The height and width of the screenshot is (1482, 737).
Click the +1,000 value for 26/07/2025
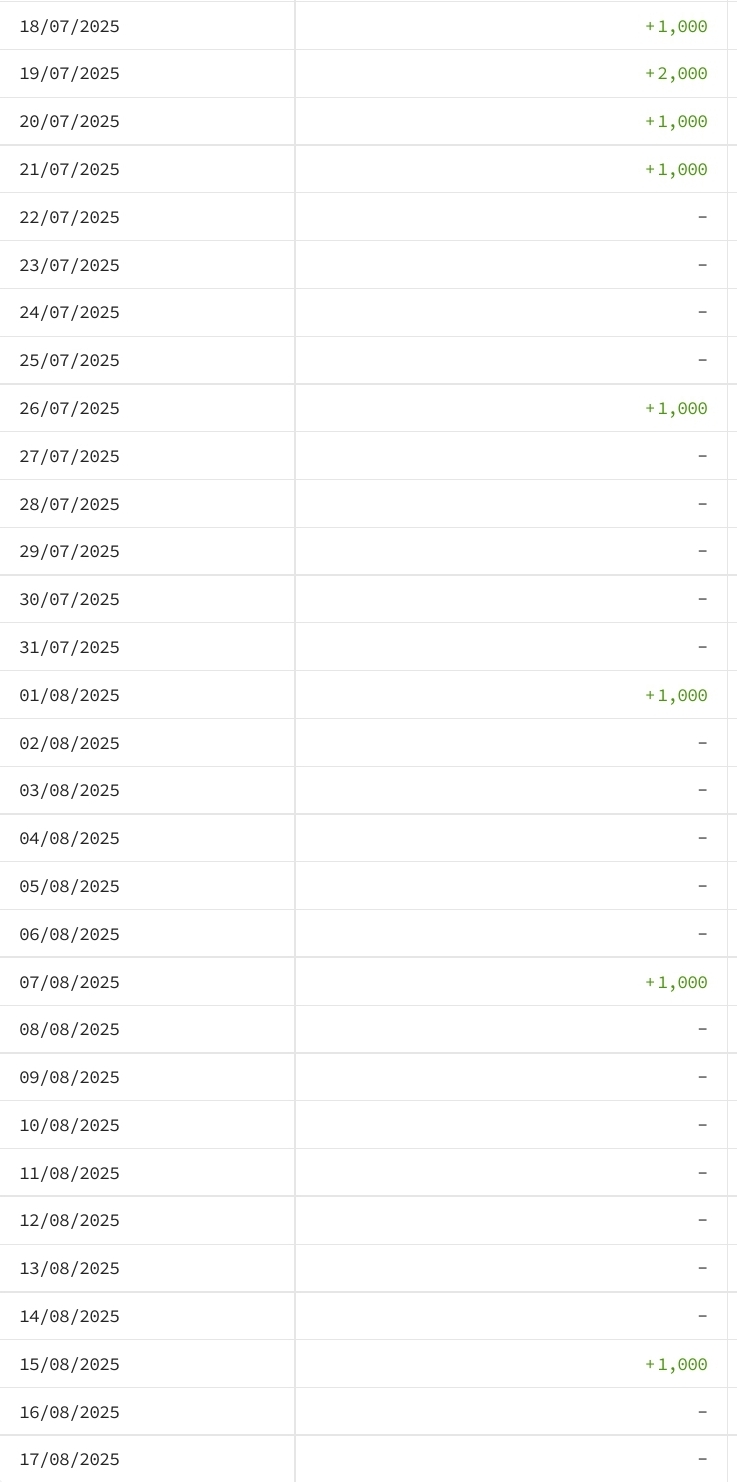point(677,409)
